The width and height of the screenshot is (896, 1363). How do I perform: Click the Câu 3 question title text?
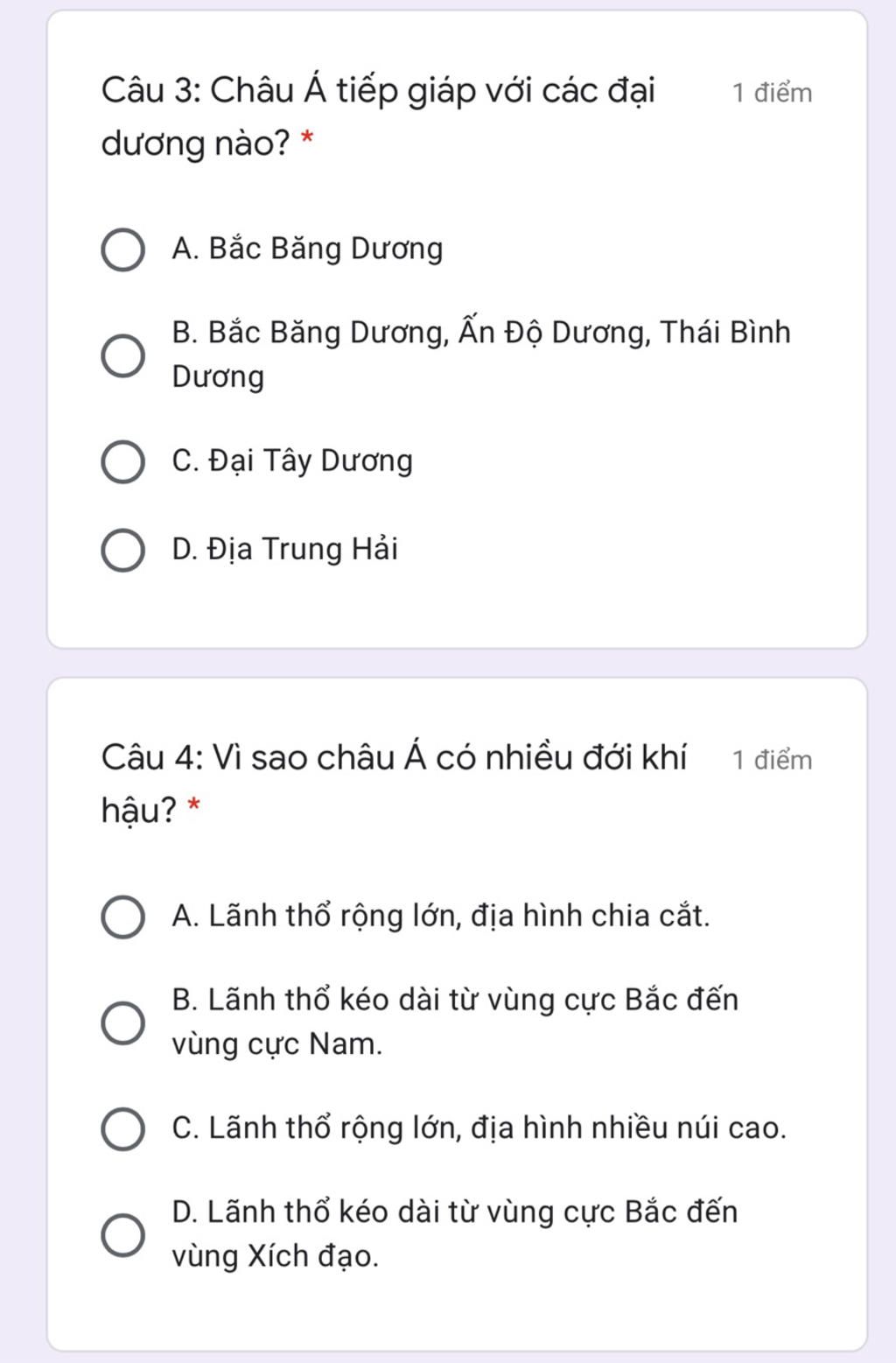click(x=378, y=116)
